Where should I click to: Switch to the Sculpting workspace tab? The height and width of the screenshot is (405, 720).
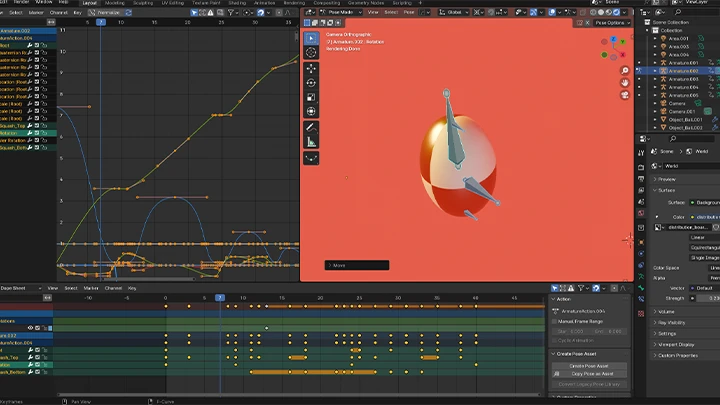[143, 3]
